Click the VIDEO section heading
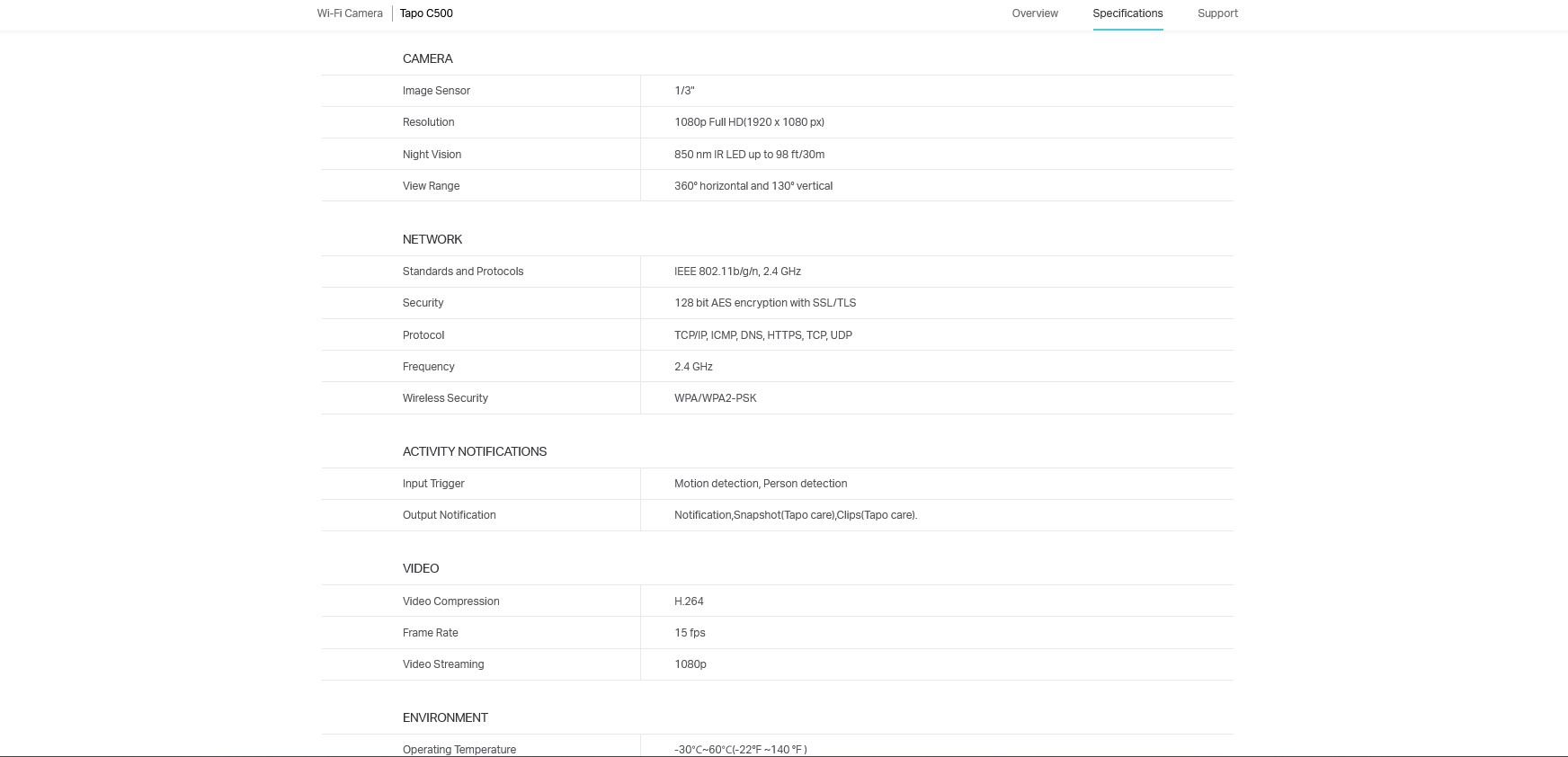This screenshot has width=1568, height=757. 421,568
